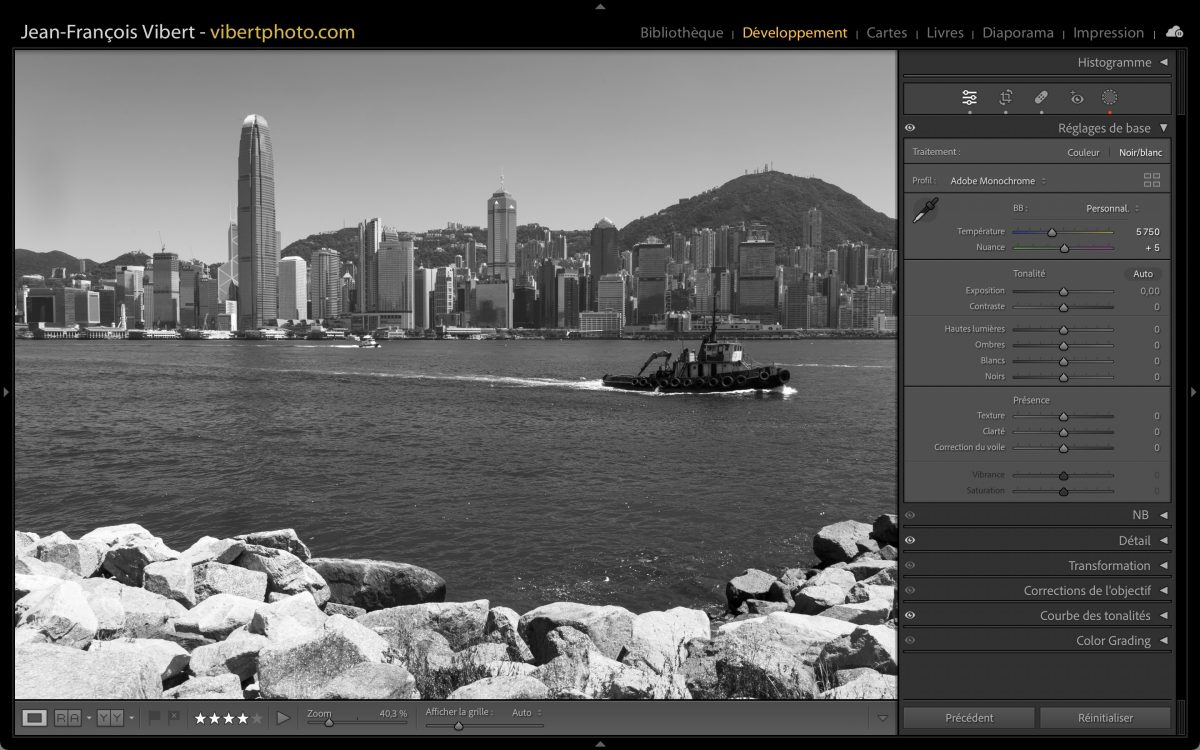Open the Cartes module tab
The height and width of the screenshot is (750, 1200).
pyautogui.click(x=886, y=33)
